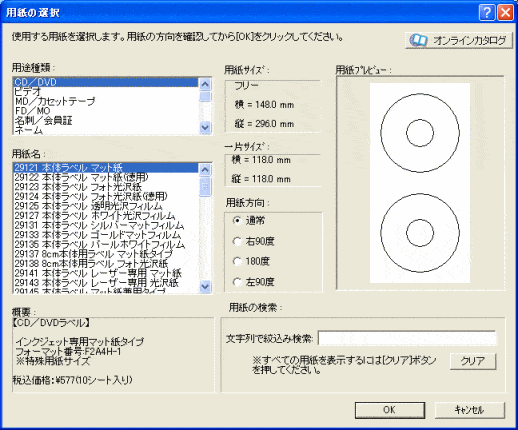Click the 用途種類 list scrollbar thumb

pos(205,96)
